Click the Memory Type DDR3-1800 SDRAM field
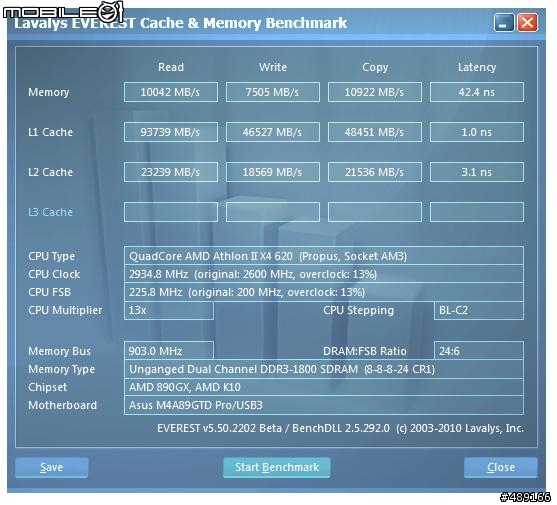 (324, 369)
